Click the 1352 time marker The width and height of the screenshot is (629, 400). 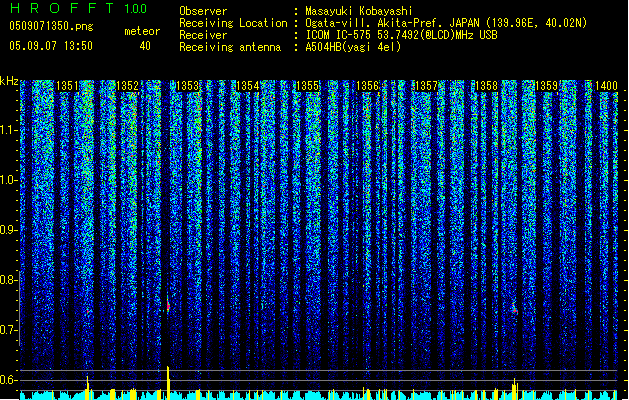coord(128,86)
